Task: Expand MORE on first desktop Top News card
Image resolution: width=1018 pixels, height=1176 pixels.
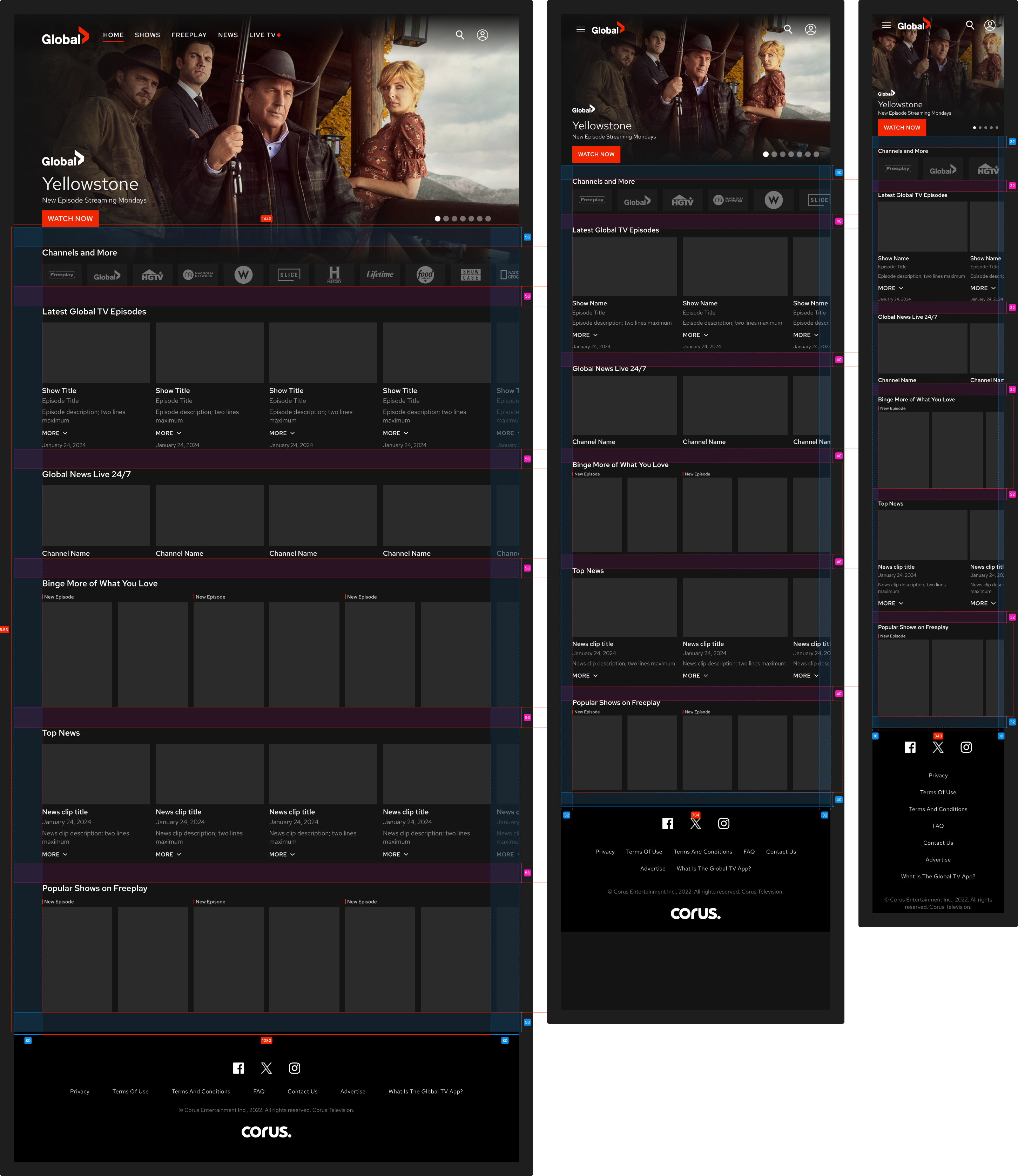Action: 55,854
